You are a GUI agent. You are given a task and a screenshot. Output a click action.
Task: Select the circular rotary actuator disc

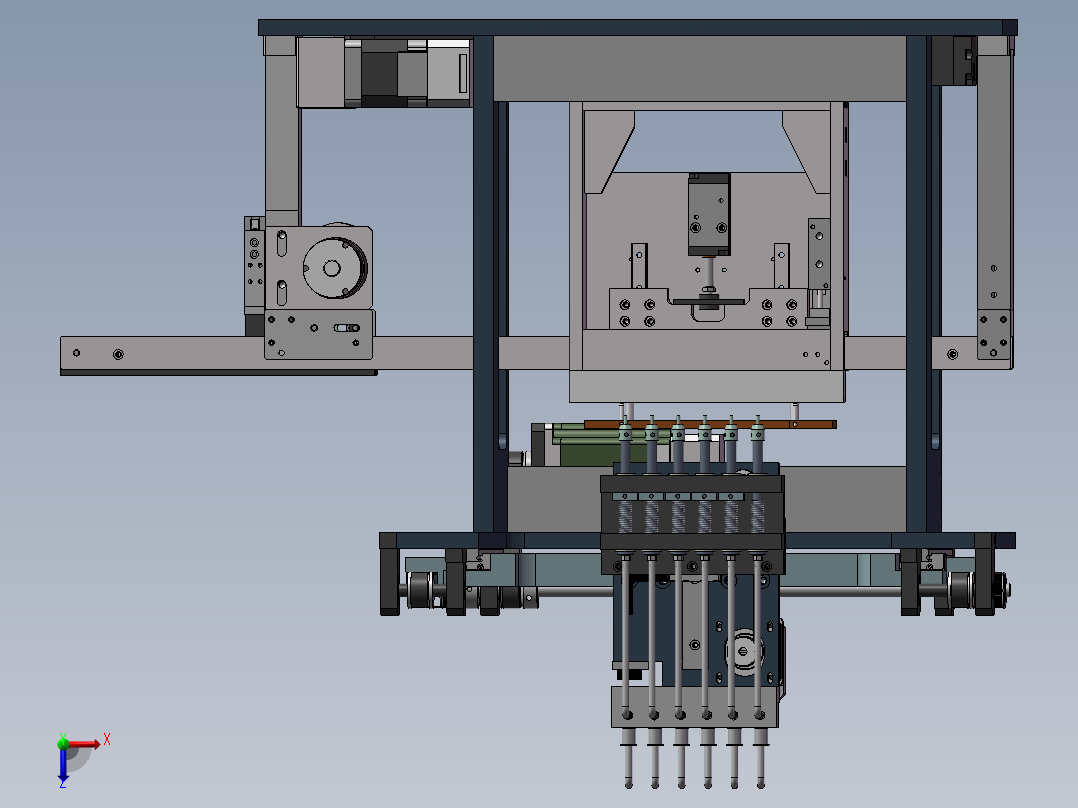click(334, 268)
